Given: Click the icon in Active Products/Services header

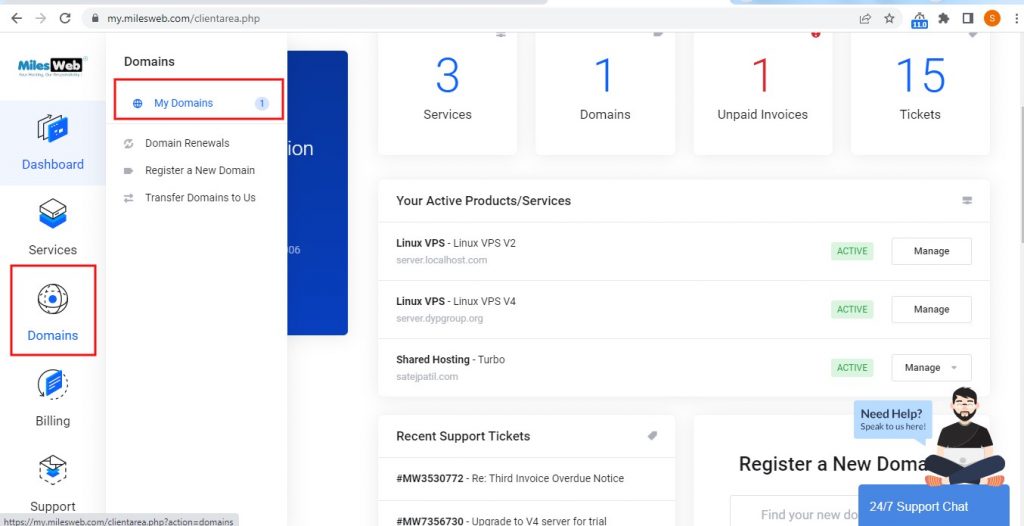Looking at the screenshot, I should click(967, 201).
